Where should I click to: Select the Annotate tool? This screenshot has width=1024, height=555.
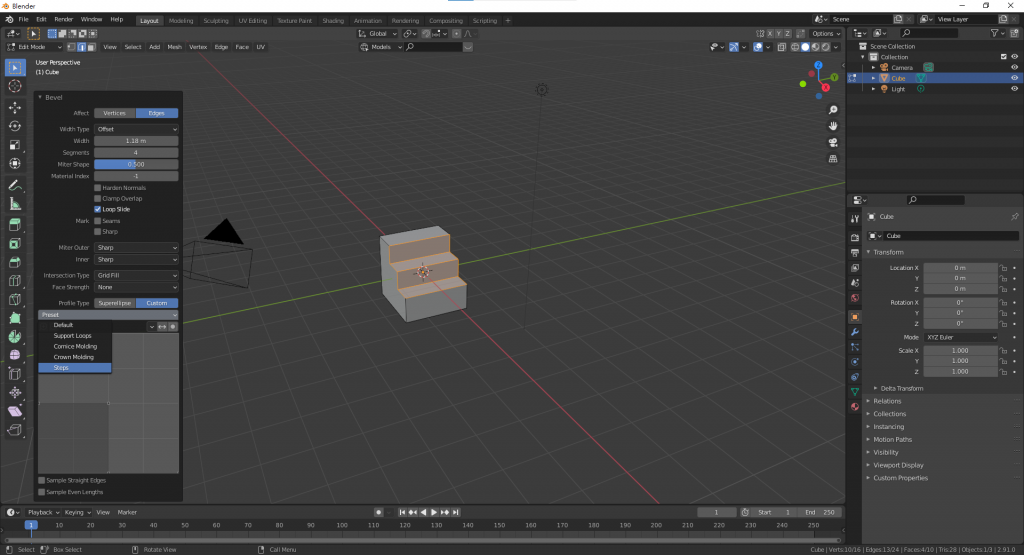[15, 186]
